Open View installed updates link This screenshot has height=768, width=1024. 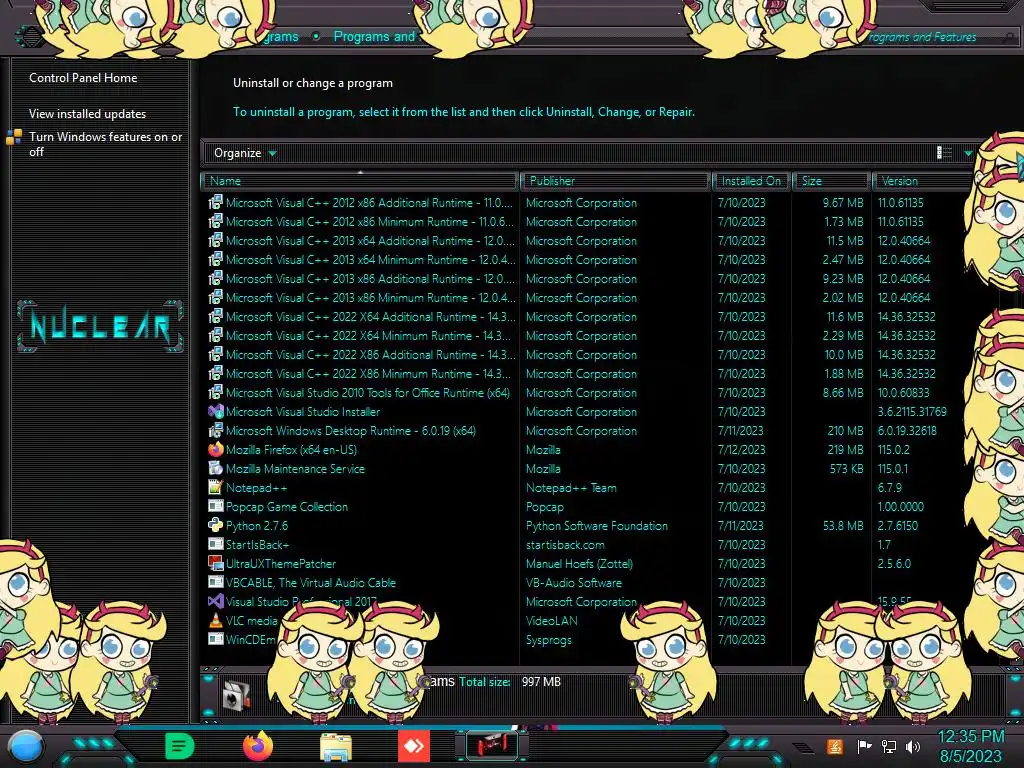88,114
